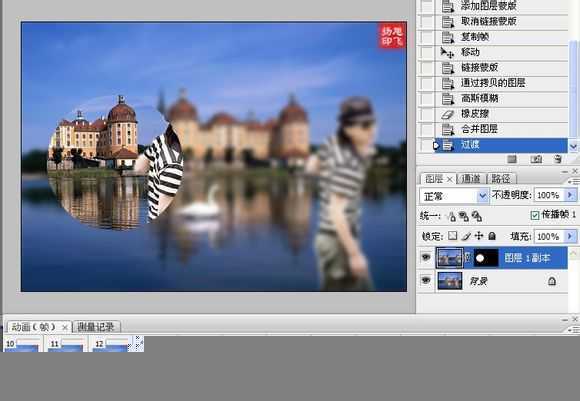This screenshot has height=401, width=580.
Task: Click the 合并图层 history step icon
Action: pyautogui.click(x=448, y=129)
